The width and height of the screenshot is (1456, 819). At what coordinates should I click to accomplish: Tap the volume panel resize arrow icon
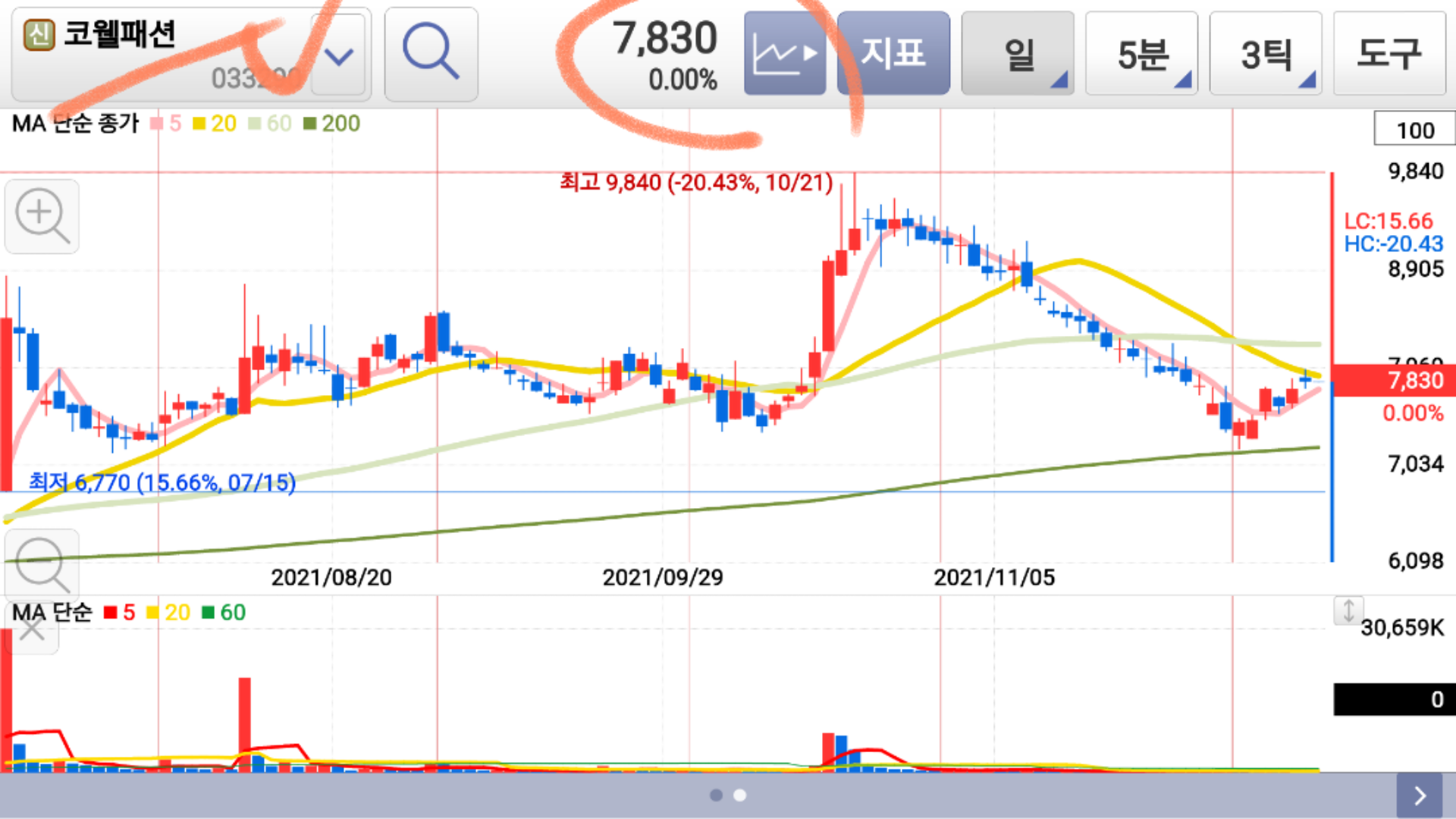(1348, 610)
